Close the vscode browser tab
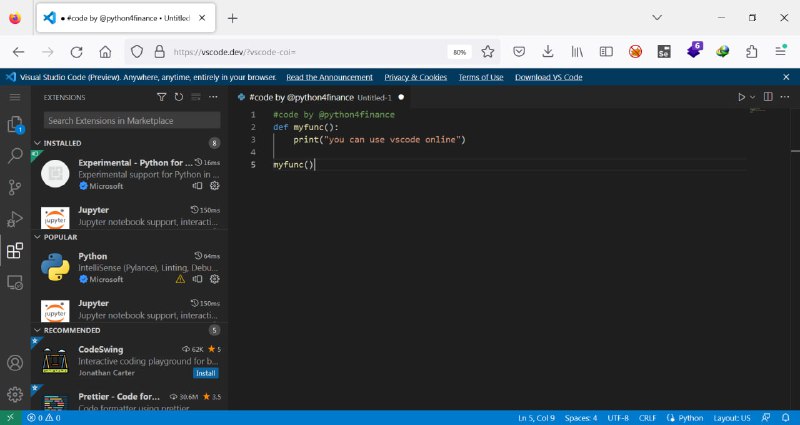 click(x=202, y=18)
